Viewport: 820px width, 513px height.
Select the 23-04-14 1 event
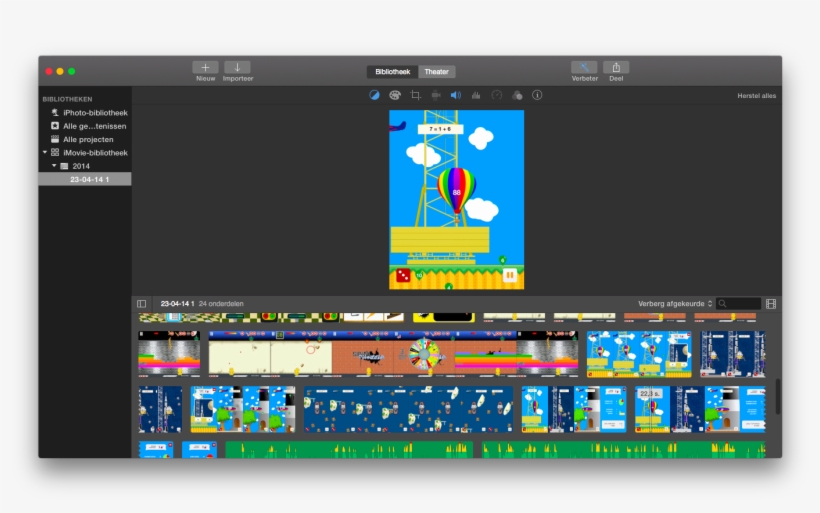click(85, 179)
